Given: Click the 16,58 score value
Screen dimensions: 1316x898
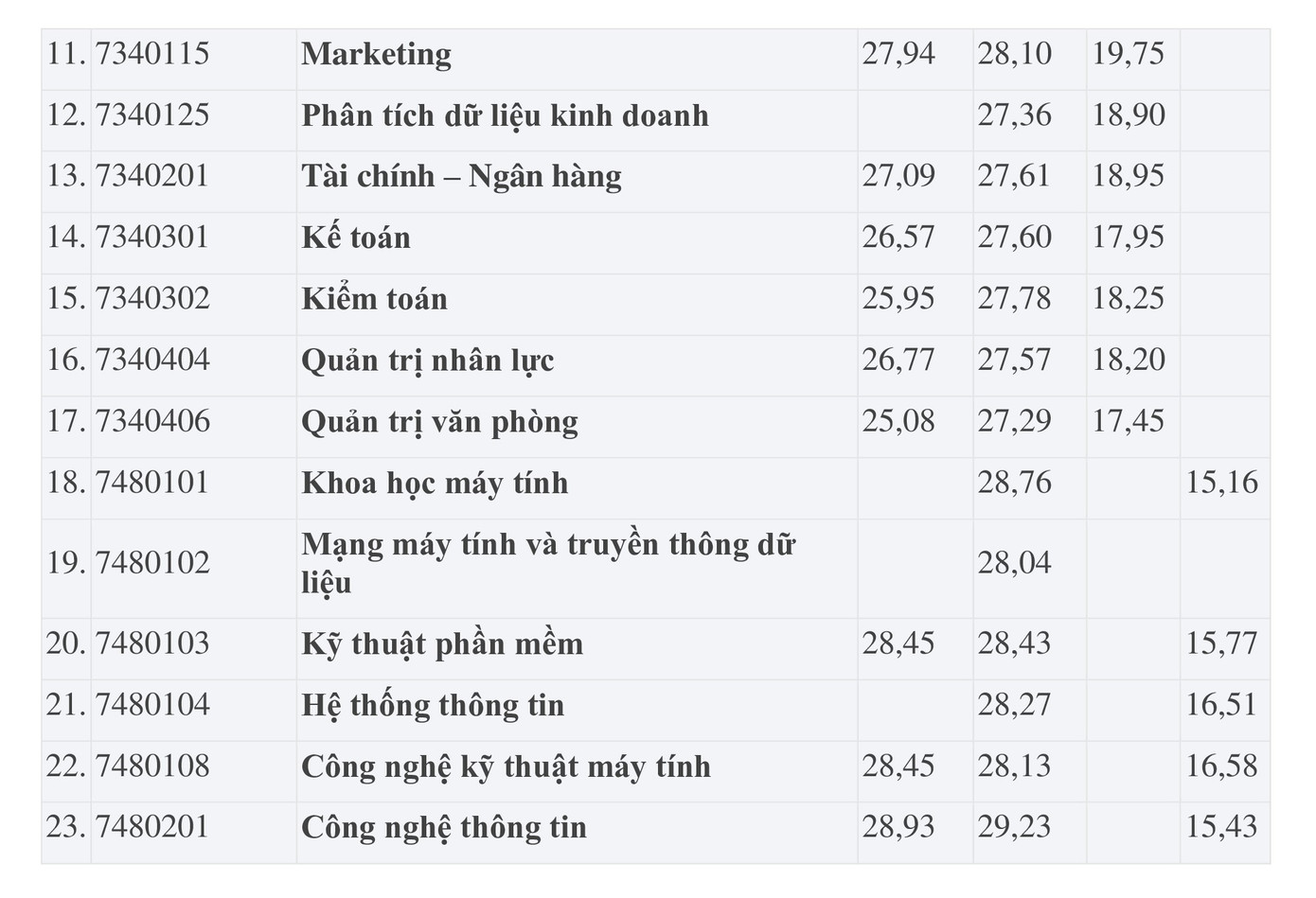Looking at the screenshot, I should 1222,766.
